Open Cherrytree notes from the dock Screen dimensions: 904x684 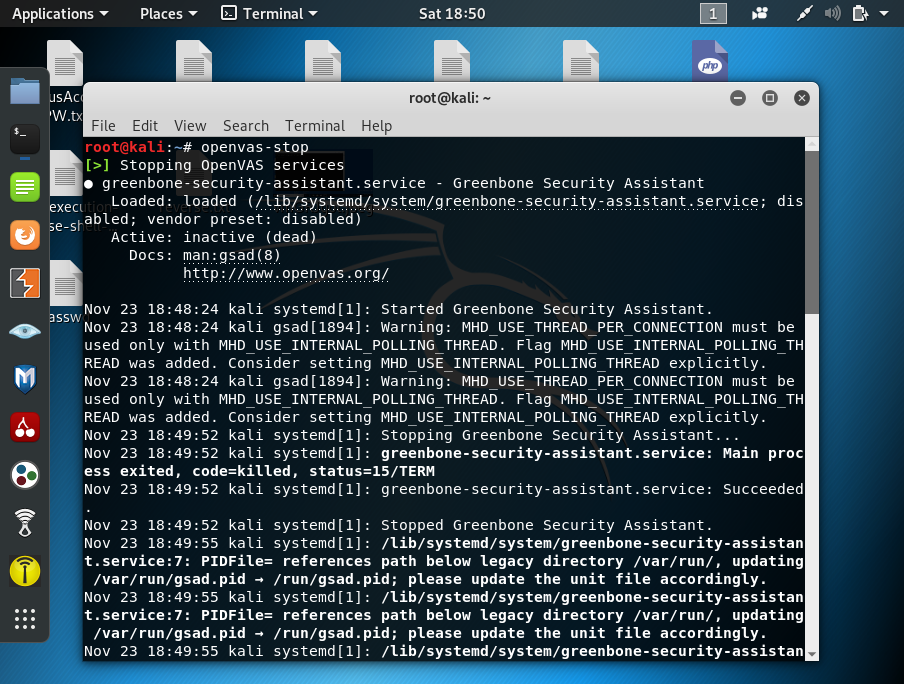25,427
